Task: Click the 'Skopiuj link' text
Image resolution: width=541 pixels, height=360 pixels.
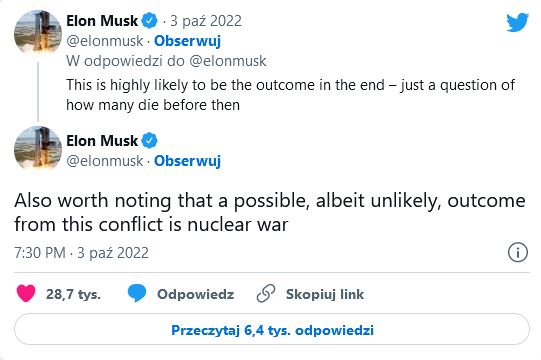Action: [325, 294]
